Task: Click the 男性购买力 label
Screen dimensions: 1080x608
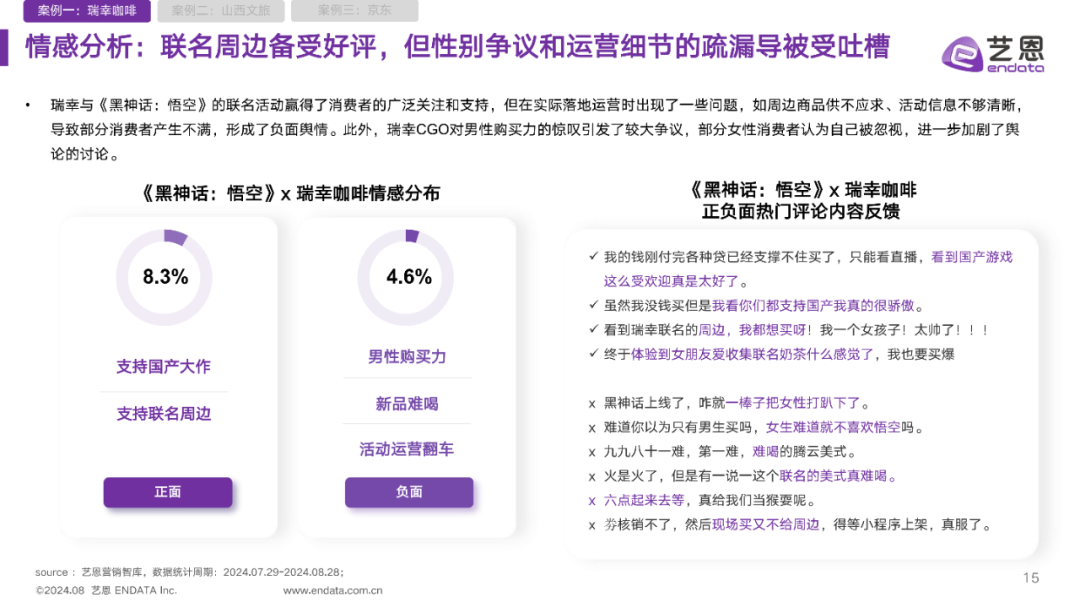Action: coord(407,357)
